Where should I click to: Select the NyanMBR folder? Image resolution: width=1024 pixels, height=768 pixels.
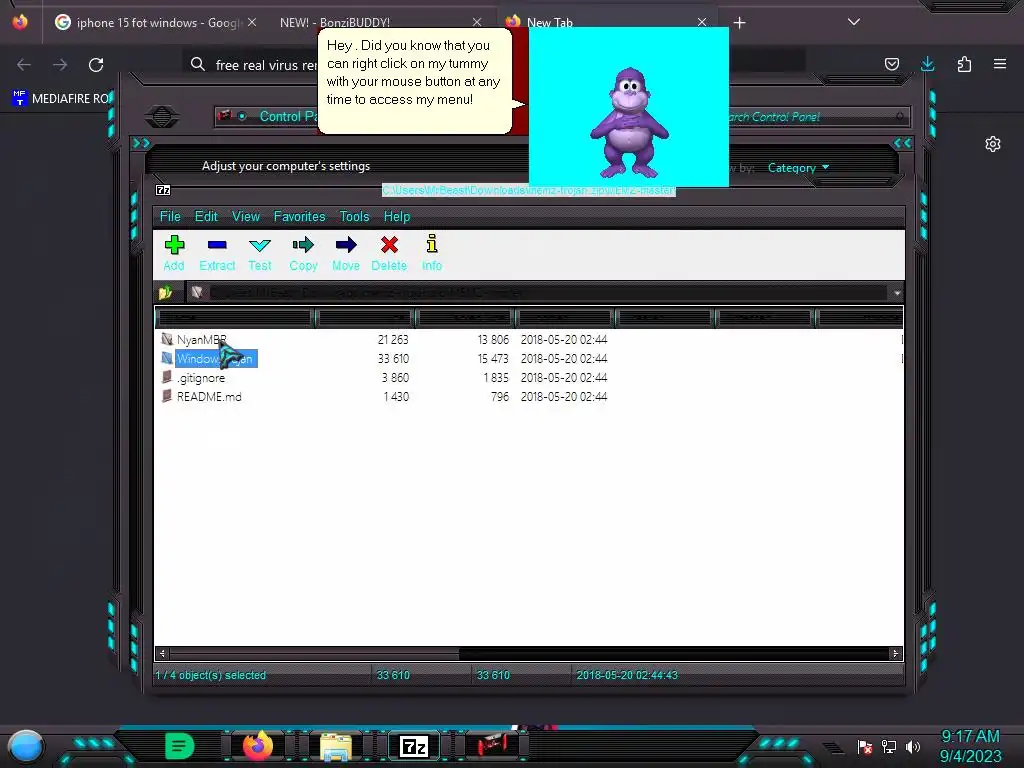[x=201, y=340]
